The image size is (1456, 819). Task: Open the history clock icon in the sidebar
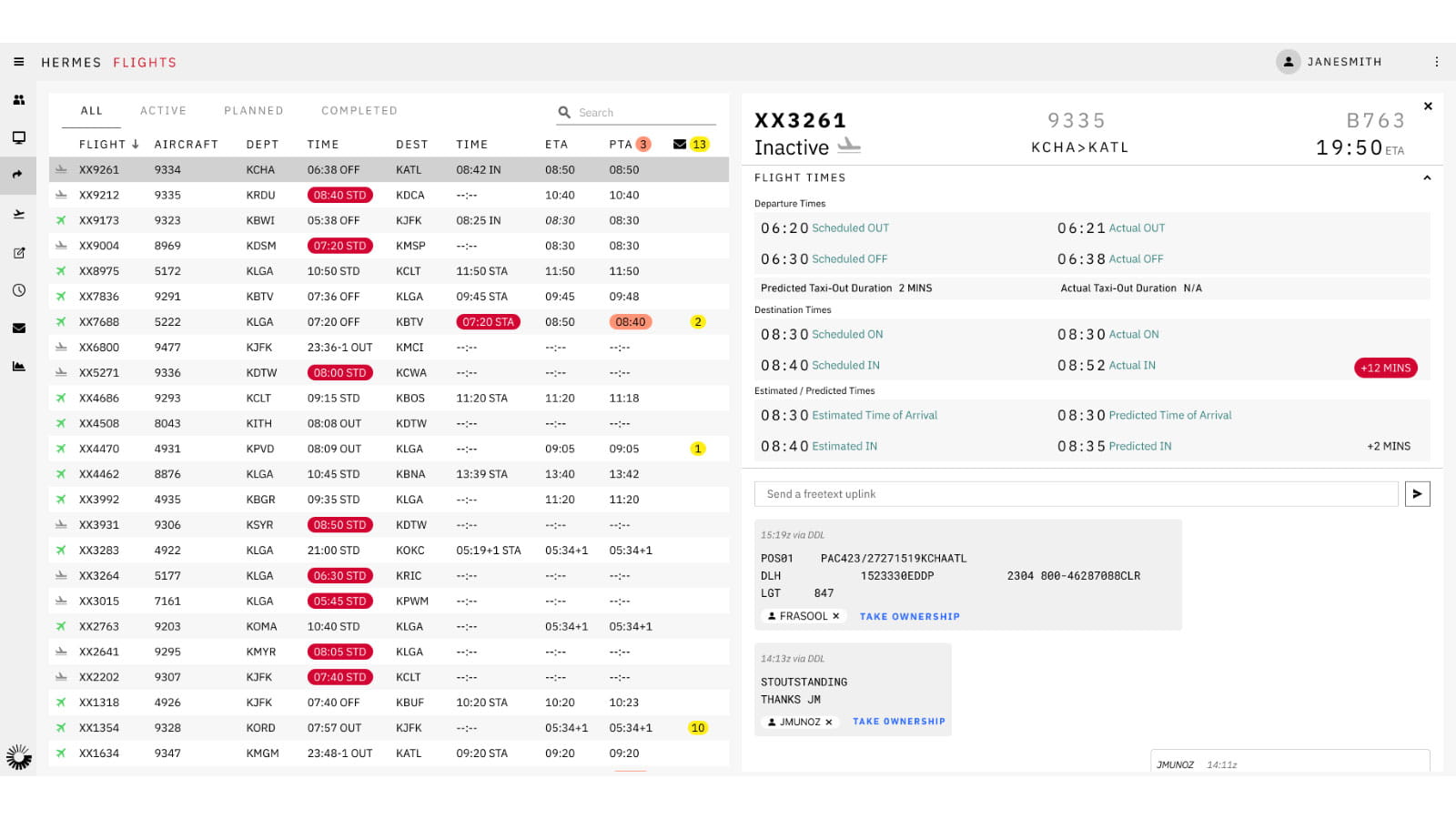tap(18, 290)
